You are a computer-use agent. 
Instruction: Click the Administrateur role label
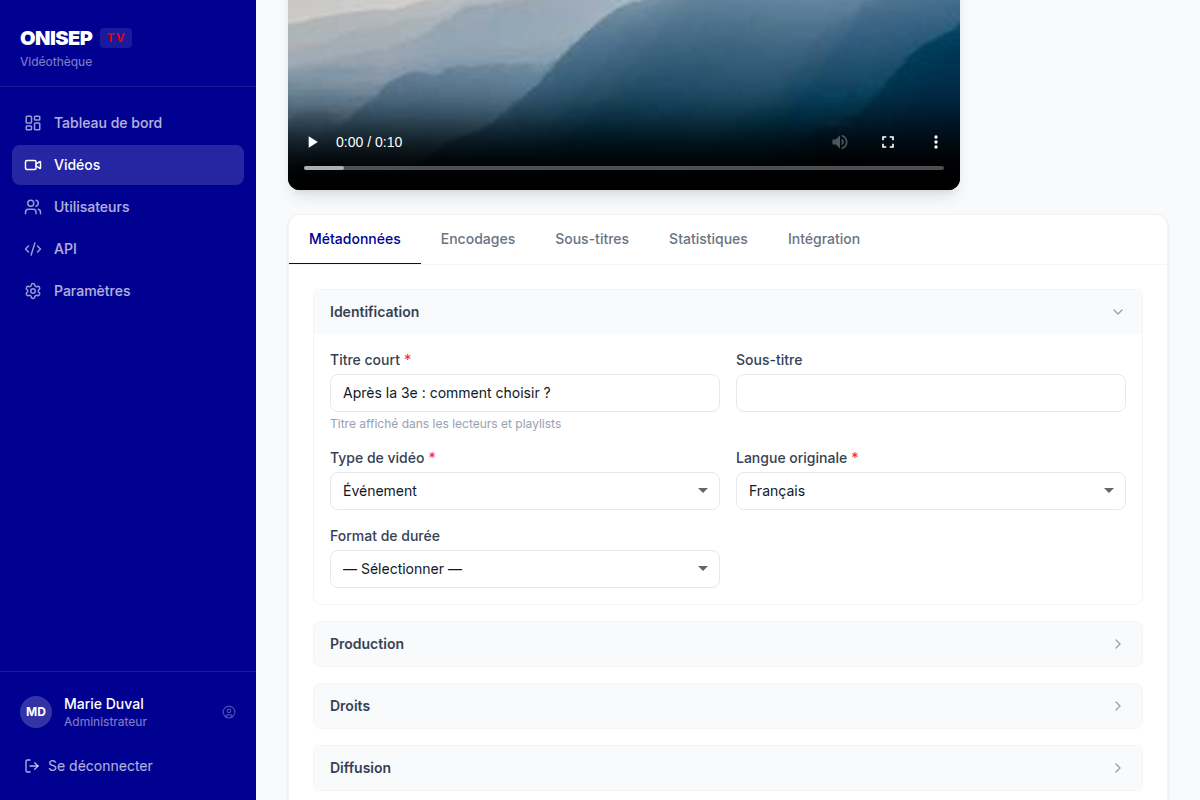point(105,722)
